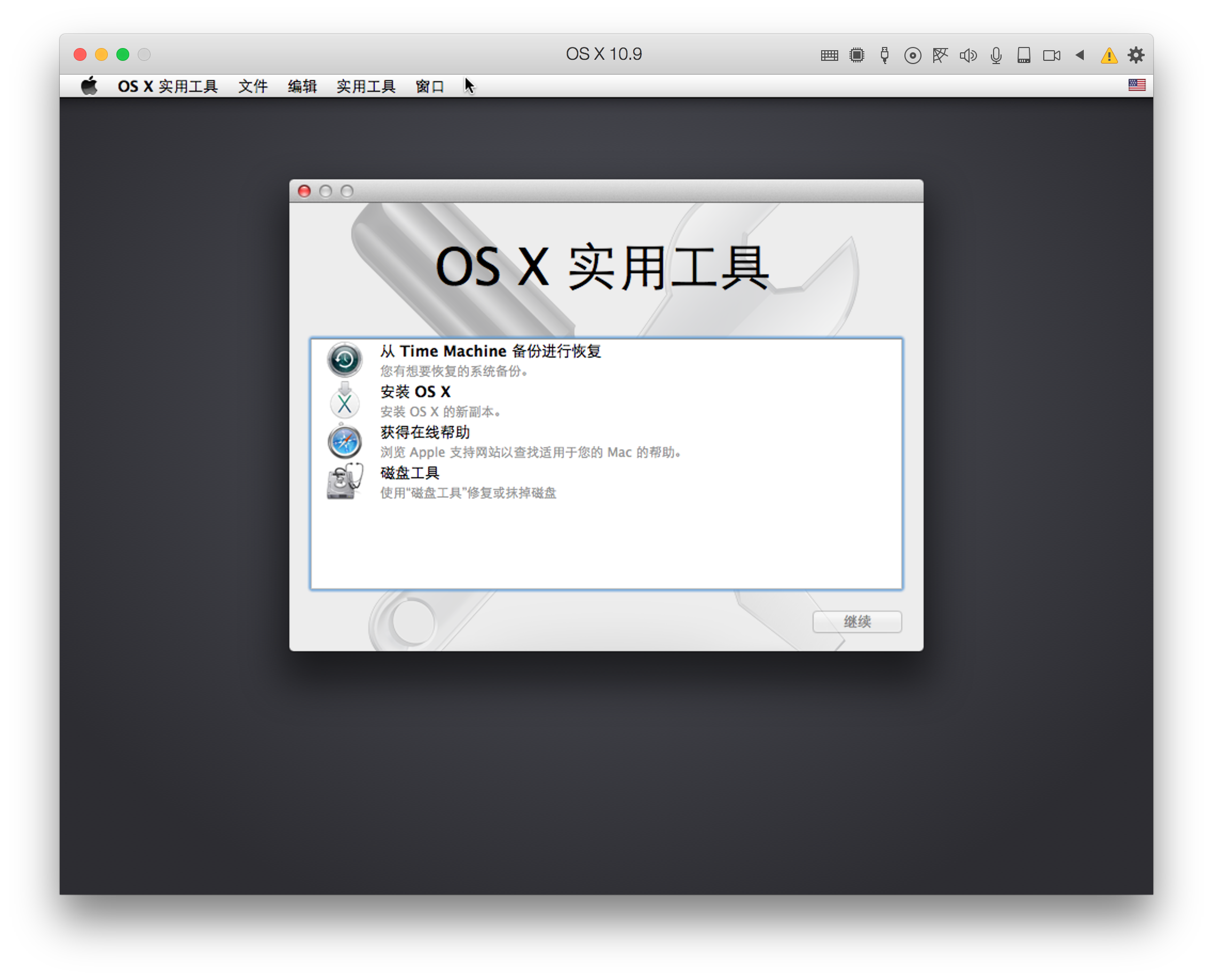Toggle the USB device connection icon
Image resolution: width=1213 pixels, height=980 pixels.
coord(884,55)
